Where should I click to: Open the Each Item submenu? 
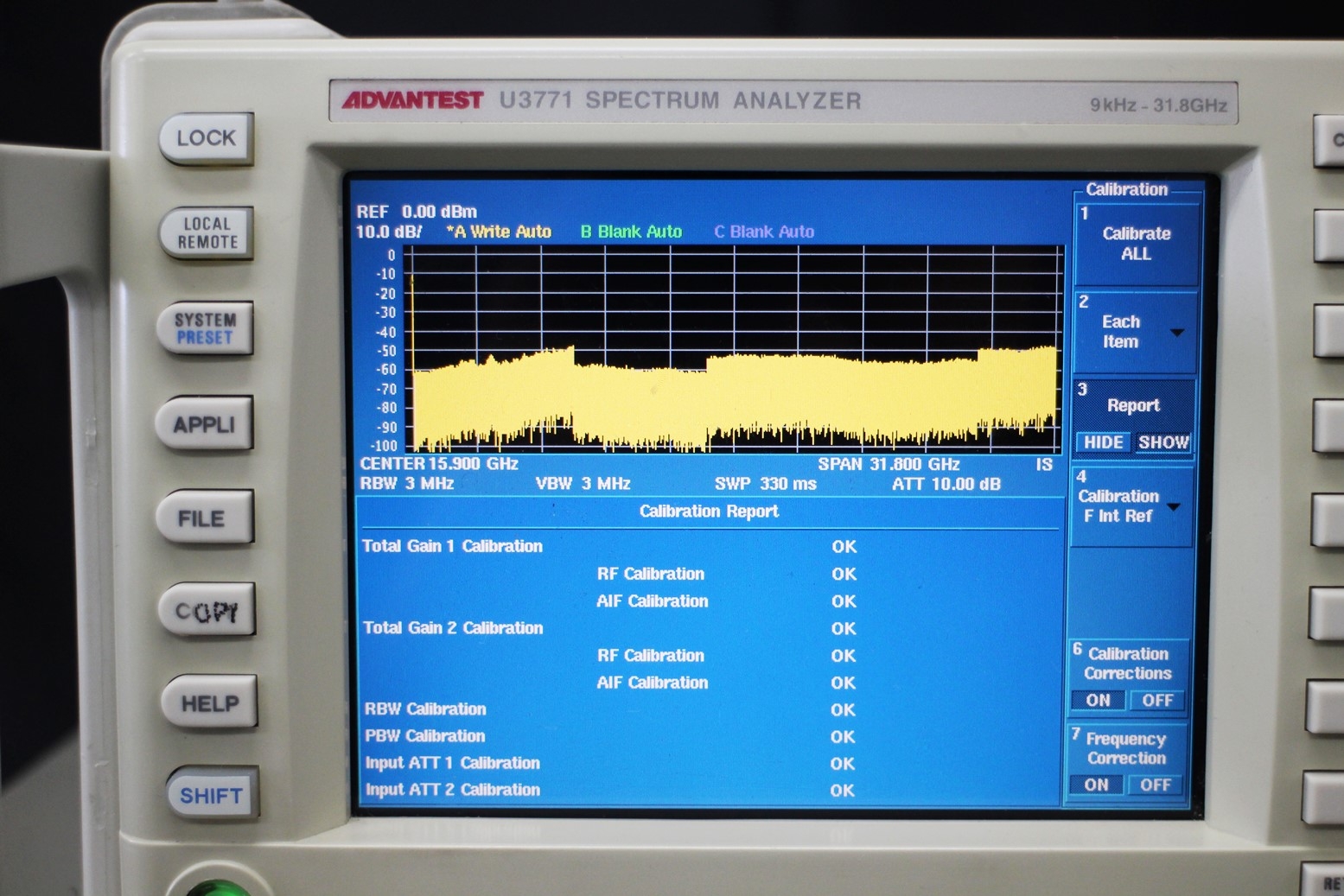1136,332
